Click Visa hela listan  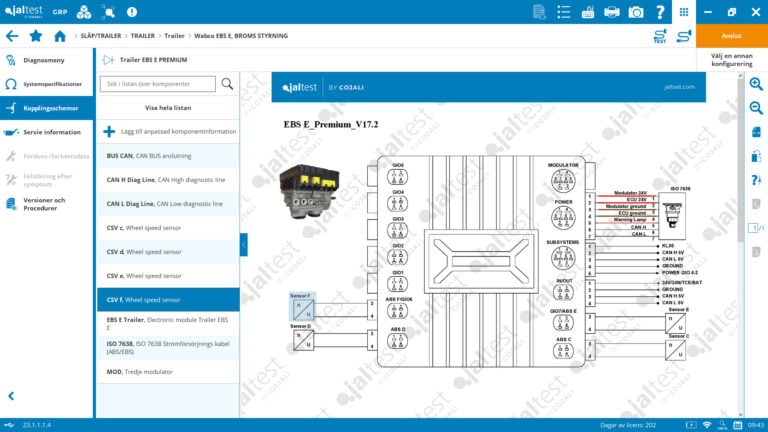(x=168, y=108)
